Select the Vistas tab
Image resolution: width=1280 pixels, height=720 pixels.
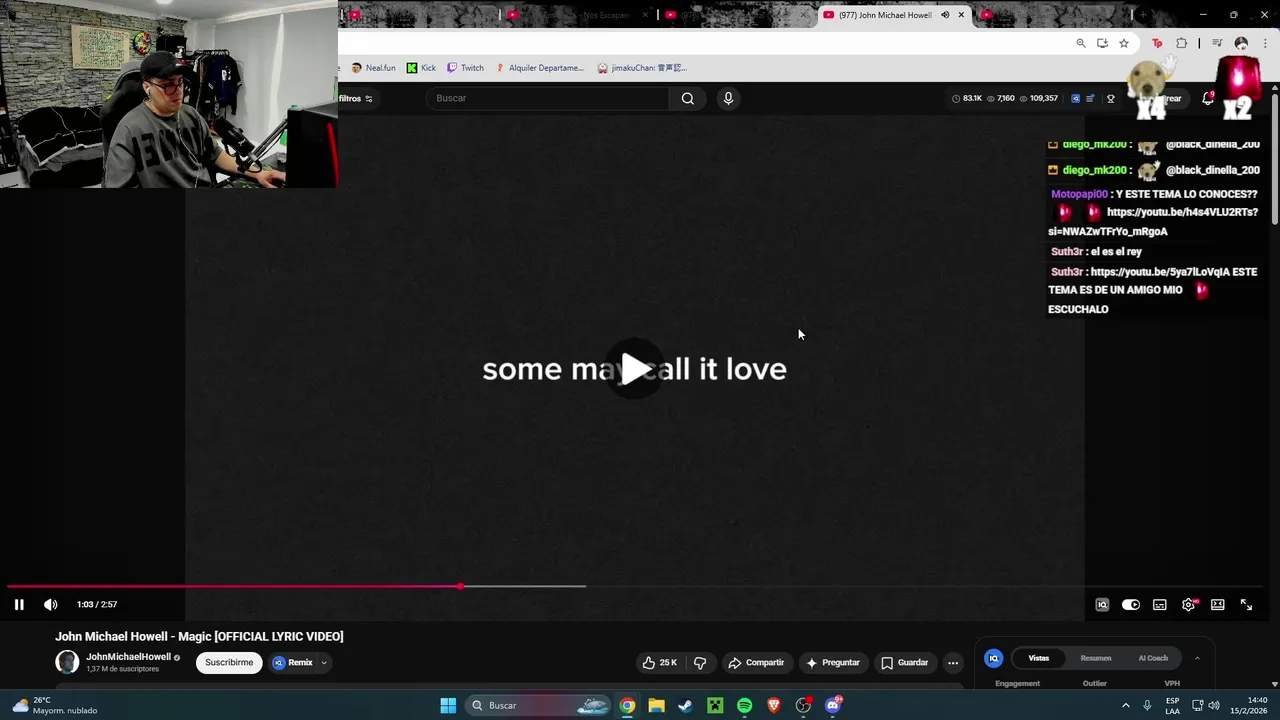point(1039,658)
